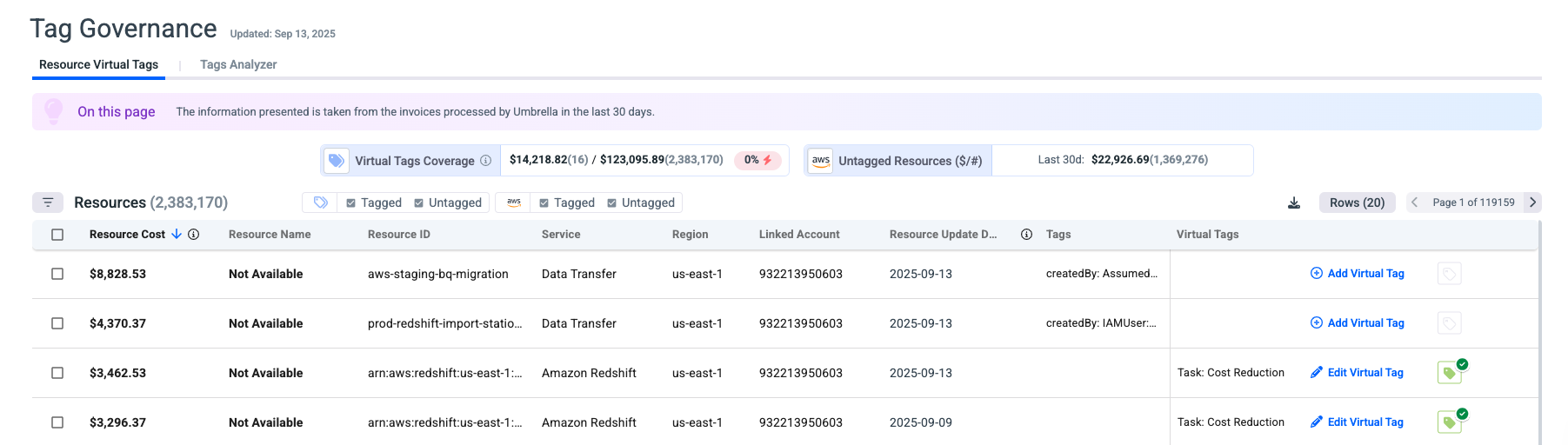Image resolution: width=1568 pixels, height=445 pixels.
Task: Select the $3,296.37 resource row checkbox
Action: point(57,422)
